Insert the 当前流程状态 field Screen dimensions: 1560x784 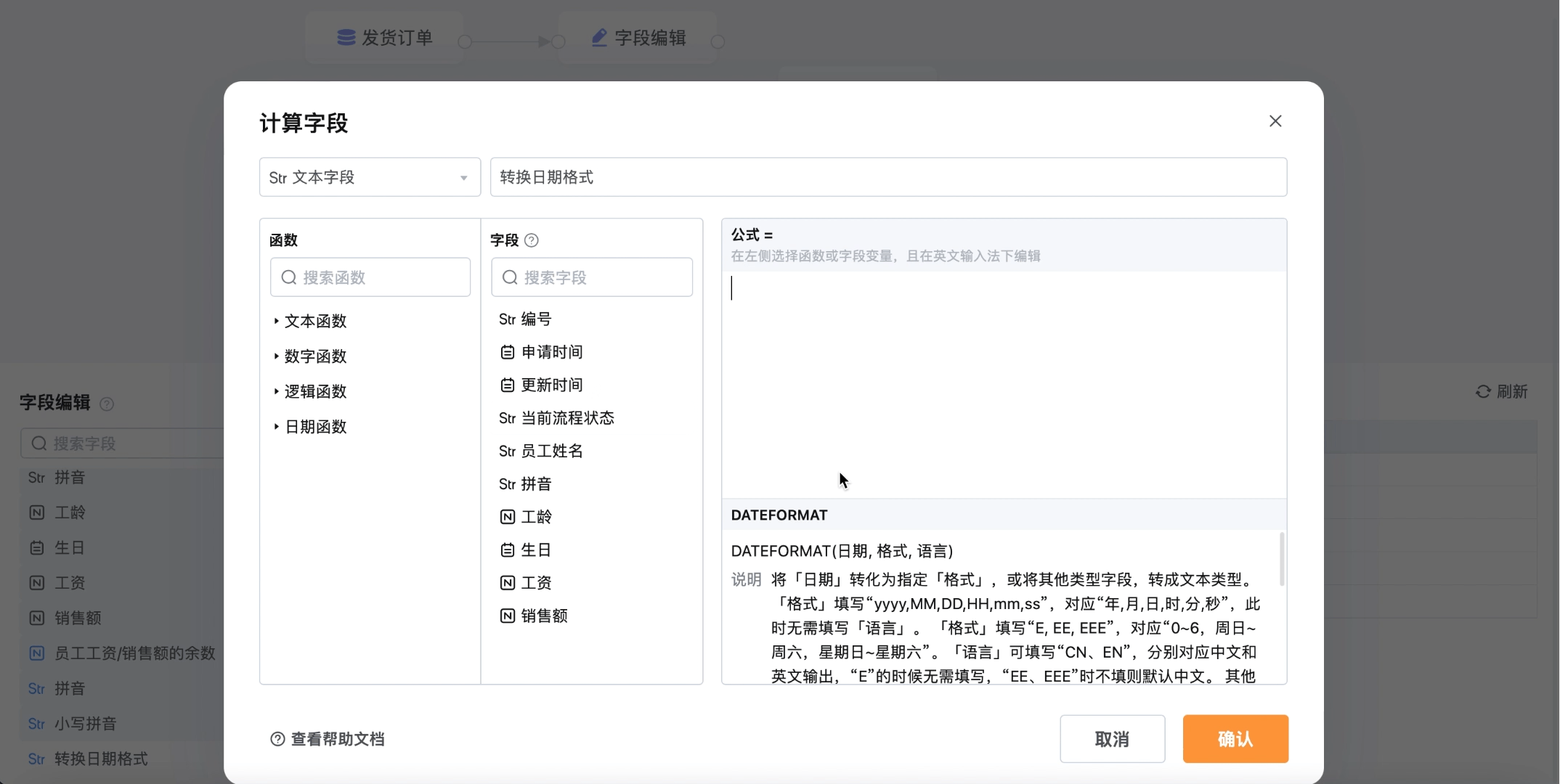[x=557, y=418]
